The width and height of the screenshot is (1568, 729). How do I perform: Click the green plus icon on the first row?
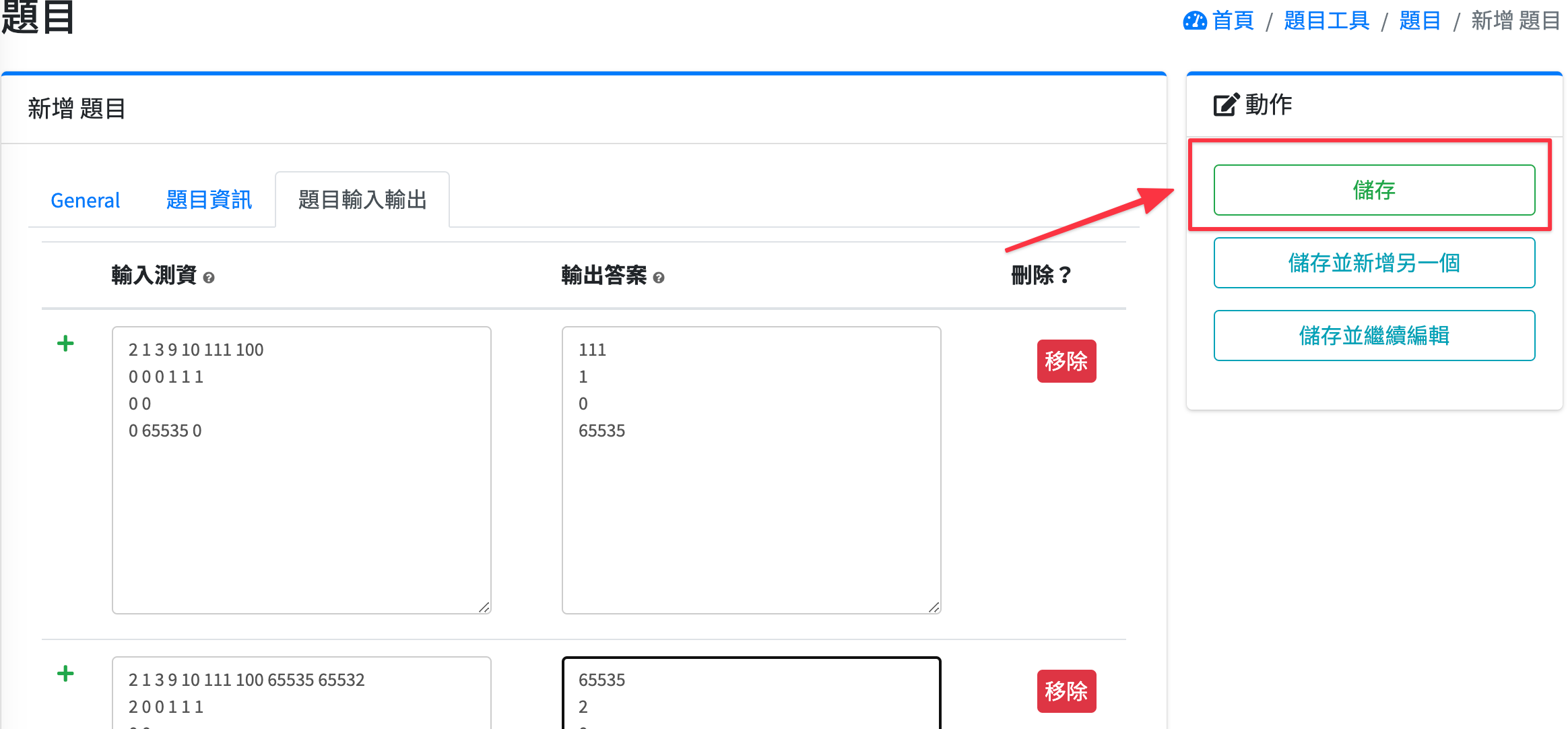(x=65, y=344)
